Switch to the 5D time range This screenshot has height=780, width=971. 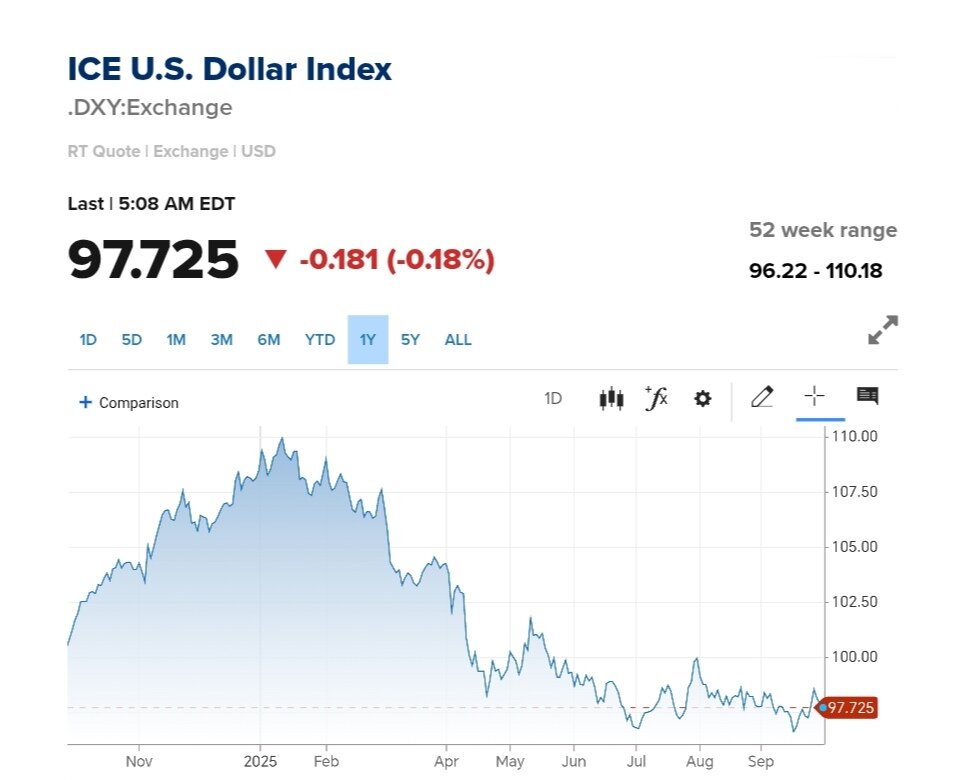click(x=132, y=340)
